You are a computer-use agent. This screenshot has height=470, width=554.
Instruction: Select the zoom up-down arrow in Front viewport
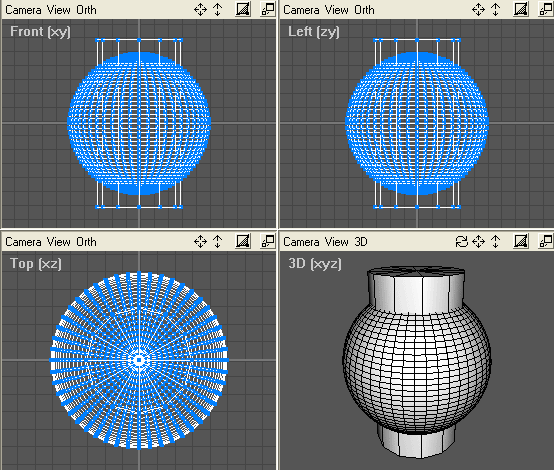(x=218, y=10)
